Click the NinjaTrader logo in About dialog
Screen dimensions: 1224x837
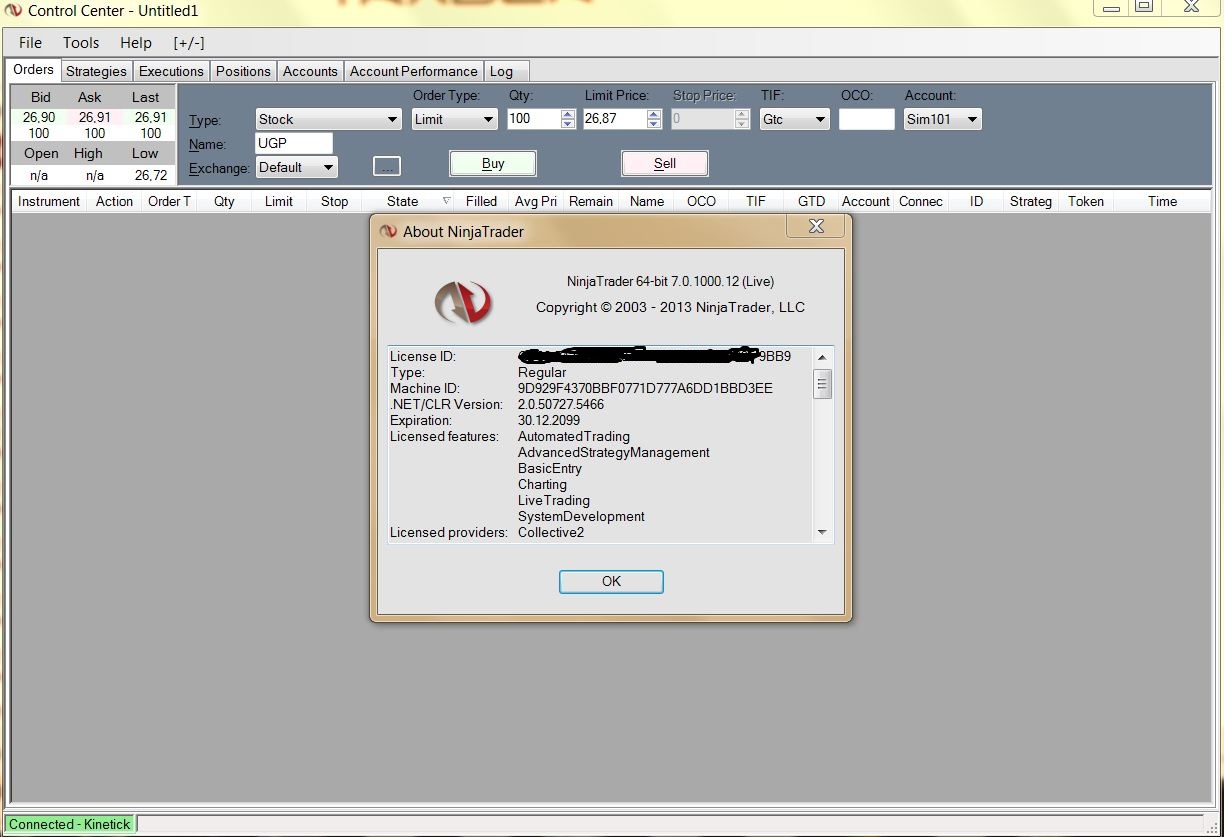(x=463, y=302)
